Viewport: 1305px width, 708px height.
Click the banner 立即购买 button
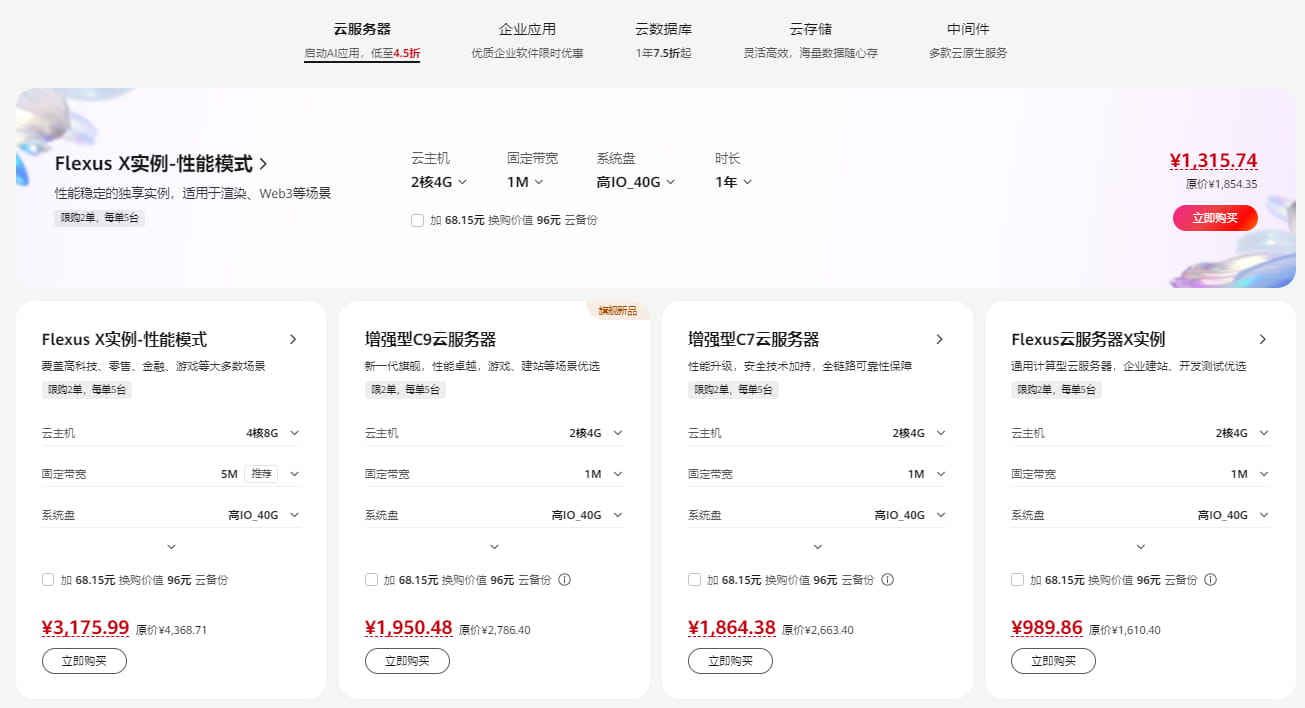pos(1215,218)
